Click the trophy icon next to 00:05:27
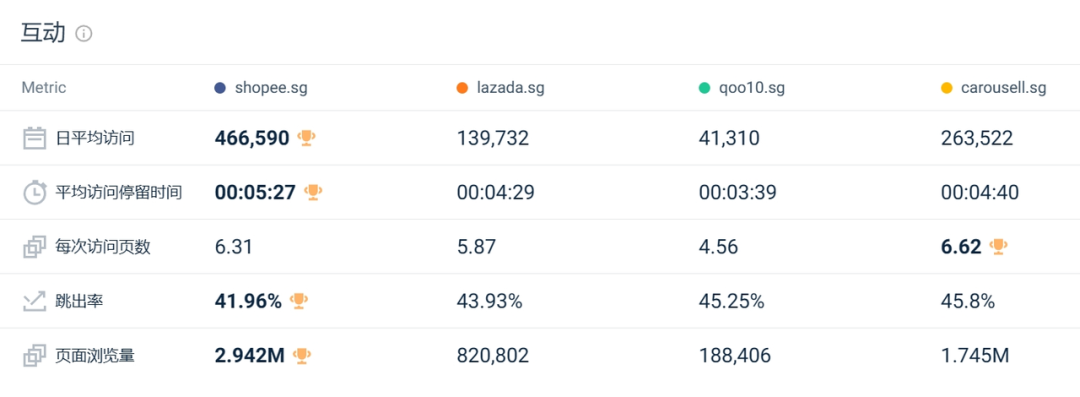The image size is (1080, 397). point(313,192)
